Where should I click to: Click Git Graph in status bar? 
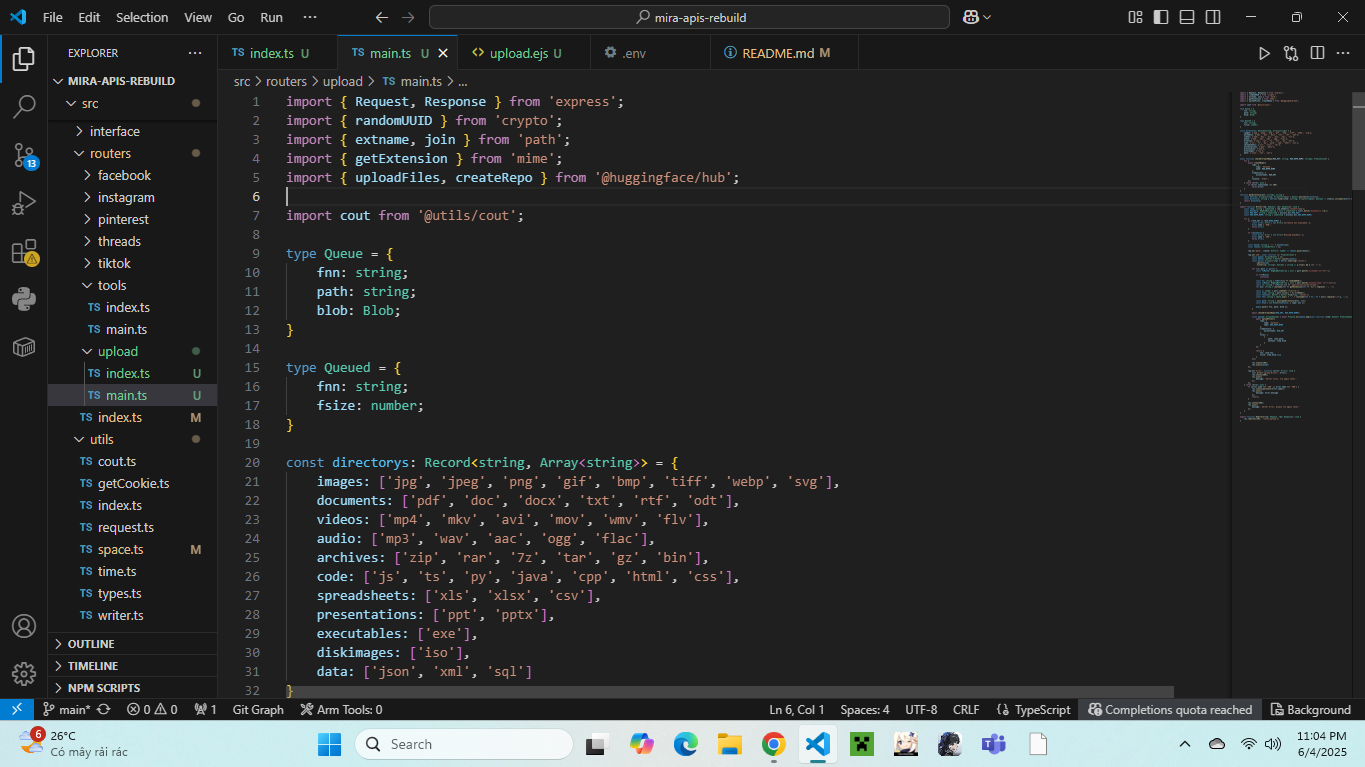[258, 709]
